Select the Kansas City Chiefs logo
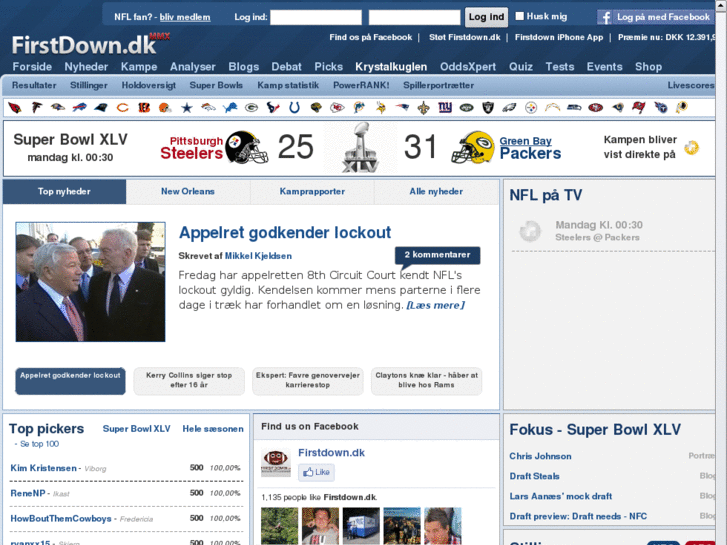 click(x=337, y=108)
